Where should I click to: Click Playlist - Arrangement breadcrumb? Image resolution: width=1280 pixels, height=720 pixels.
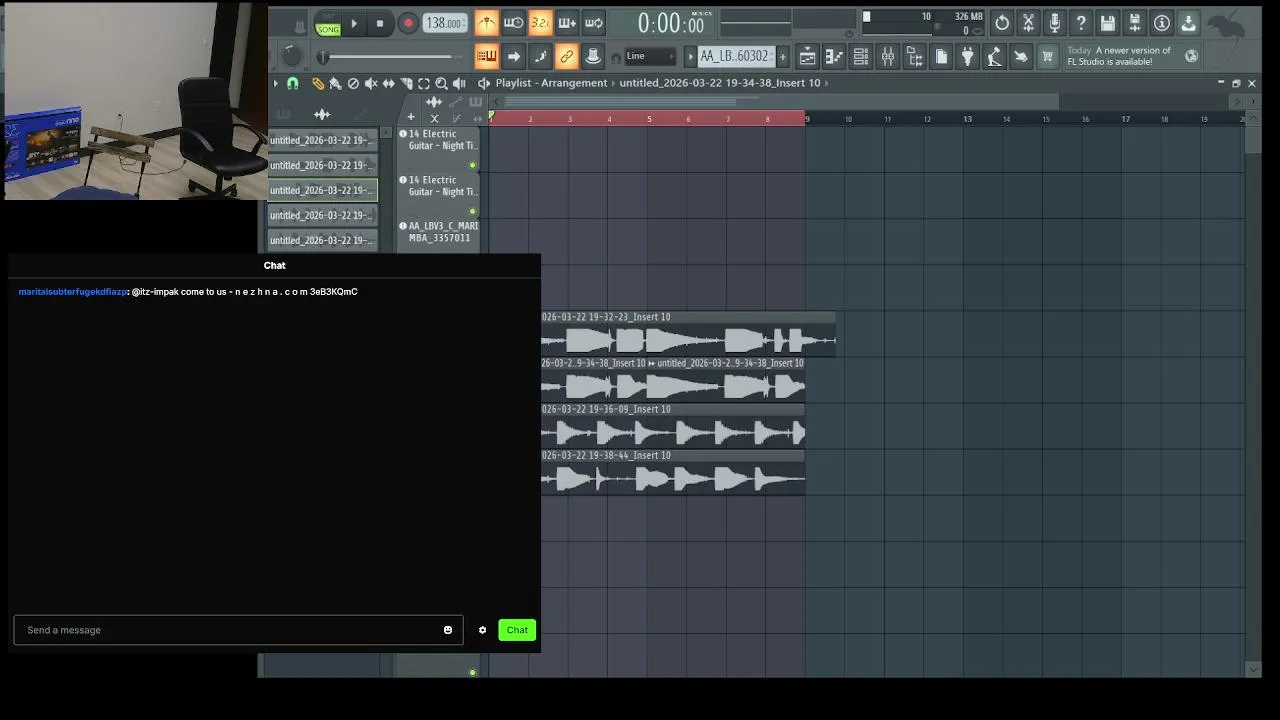(x=551, y=83)
